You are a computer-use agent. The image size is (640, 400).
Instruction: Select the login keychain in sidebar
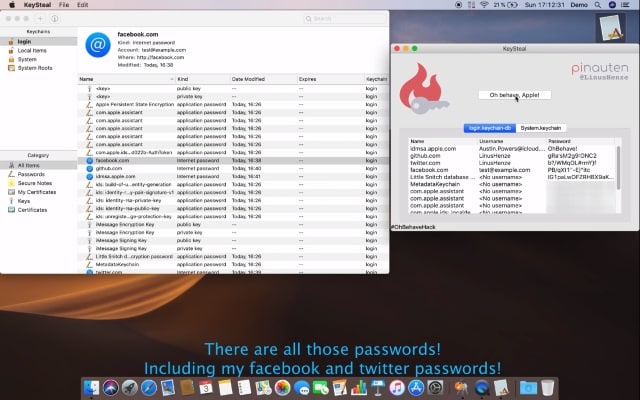(25, 42)
